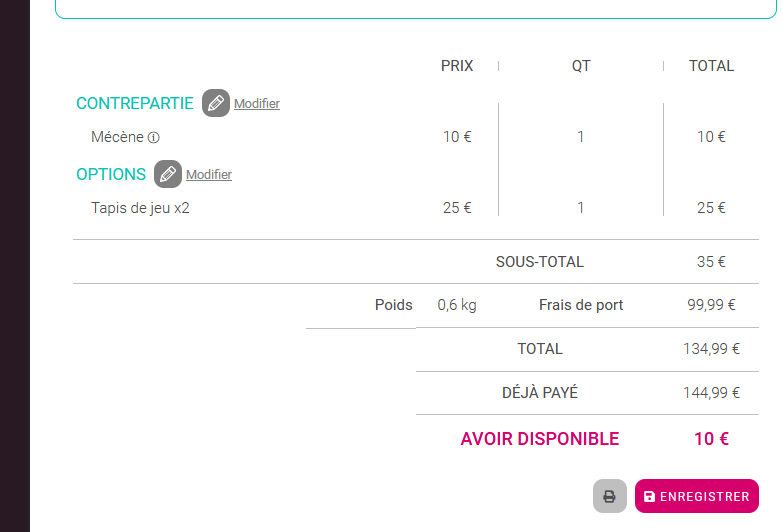The height and width of the screenshot is (532, 783).
Task: Click the Frais de port amount 99,99 €
Action: point(711,305)
